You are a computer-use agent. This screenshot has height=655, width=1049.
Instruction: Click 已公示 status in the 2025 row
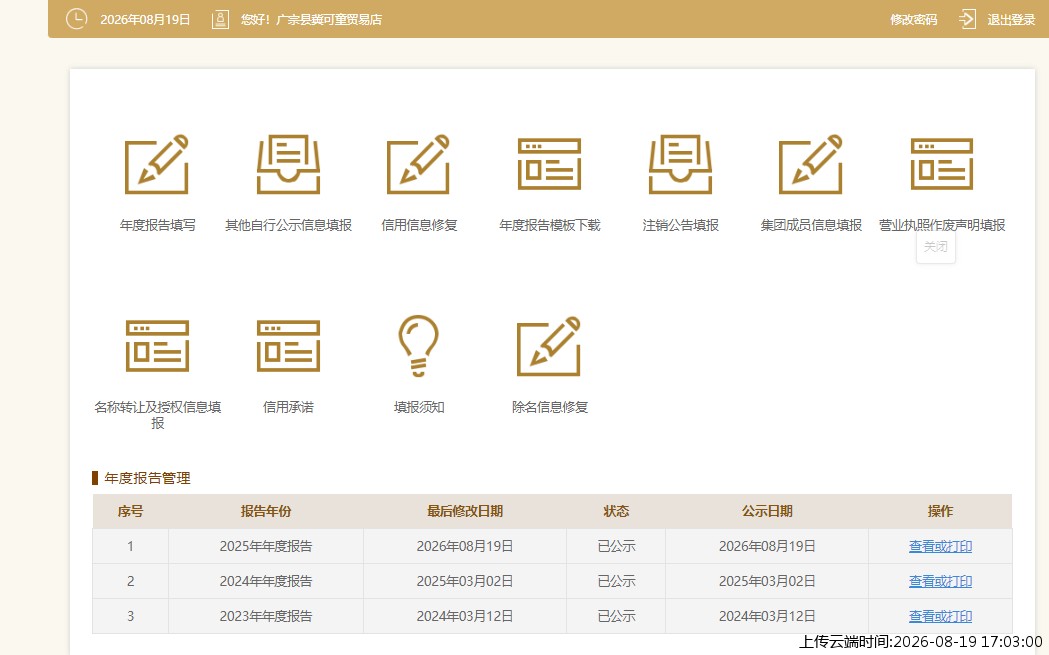(616, 546)
